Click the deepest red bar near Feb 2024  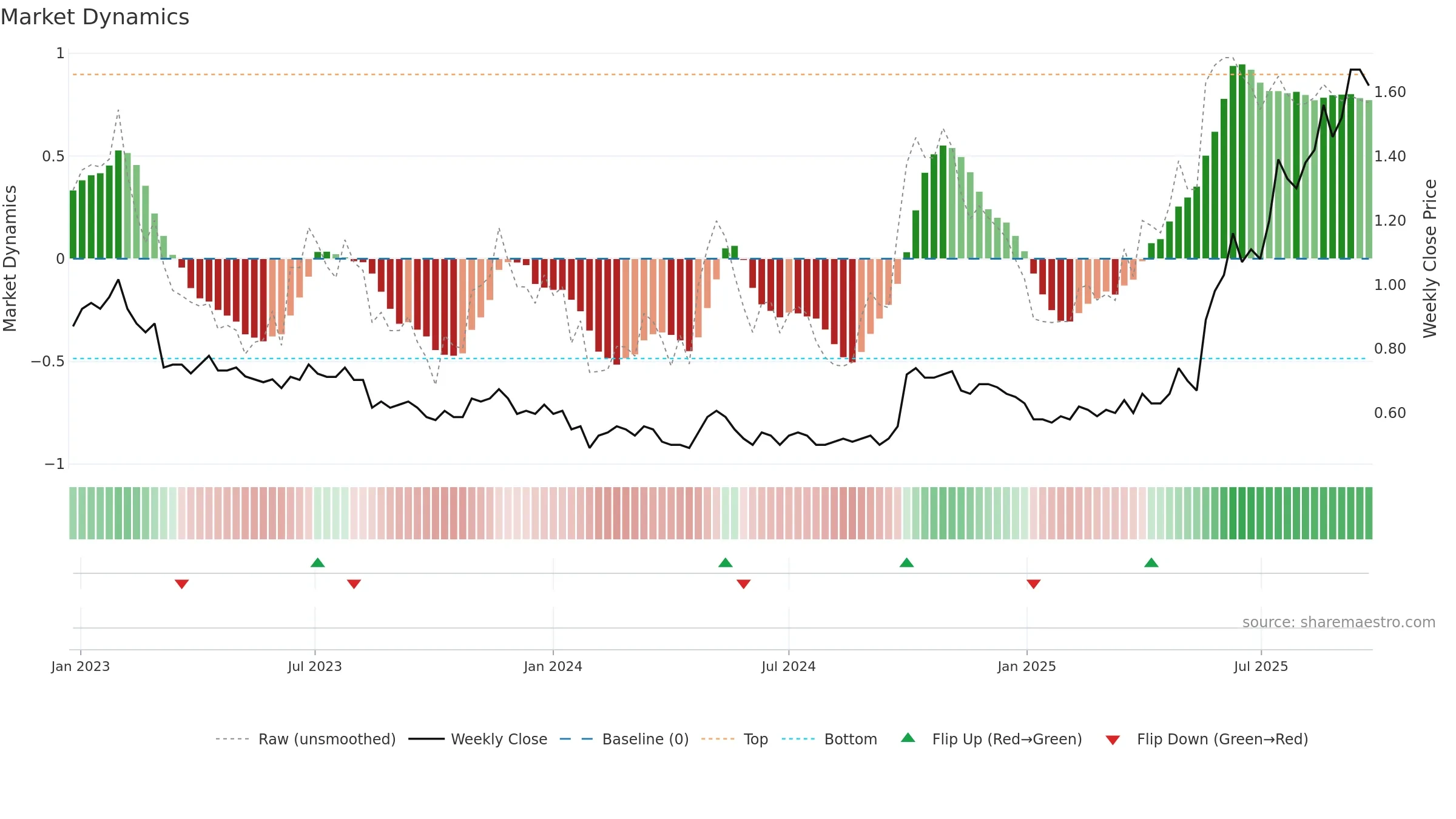(616, 312)
